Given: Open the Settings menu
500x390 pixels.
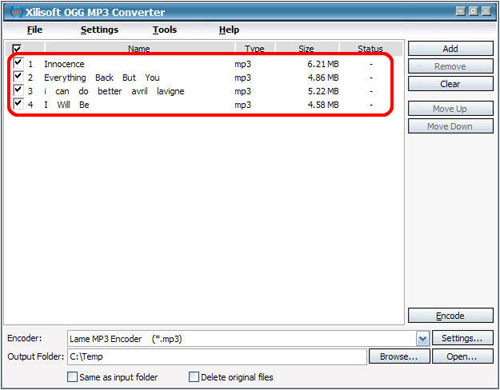Looking at the screenshot, I should (99, 30).
